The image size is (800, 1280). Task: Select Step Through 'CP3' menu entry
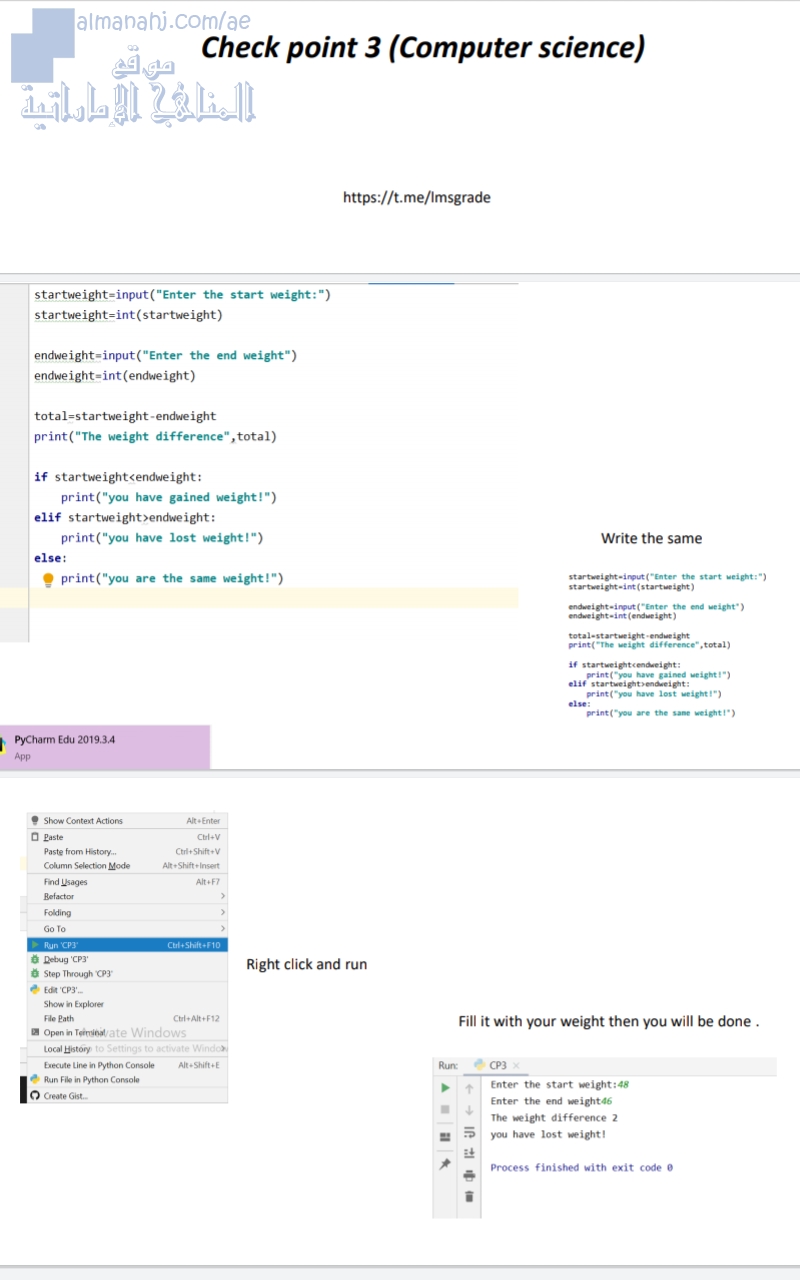click(127, 974)
